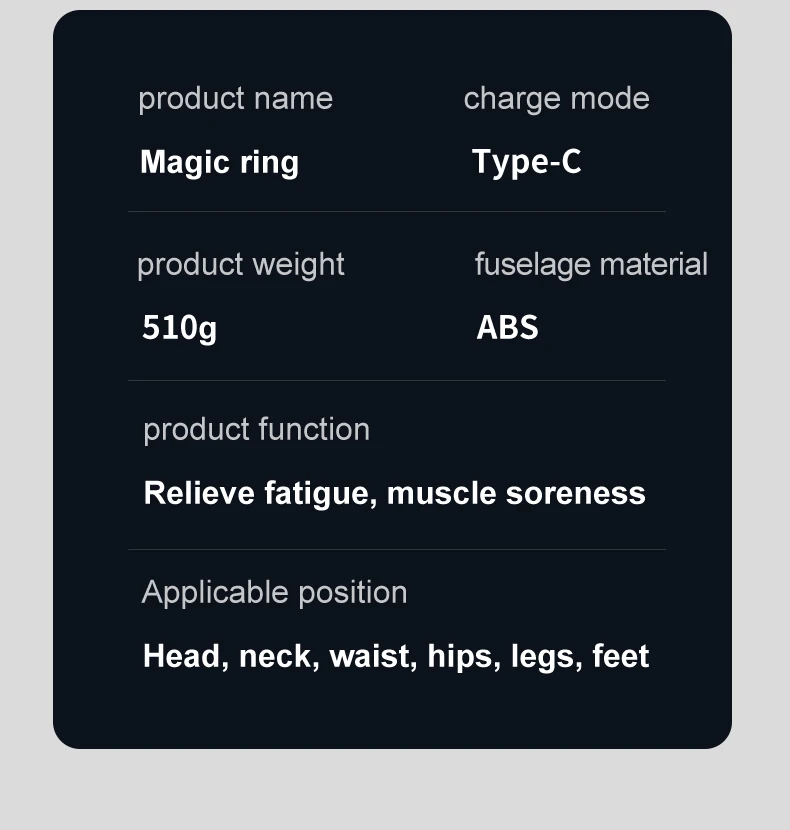
Task: Select the "ABS" material value
Action: [507, 328]
